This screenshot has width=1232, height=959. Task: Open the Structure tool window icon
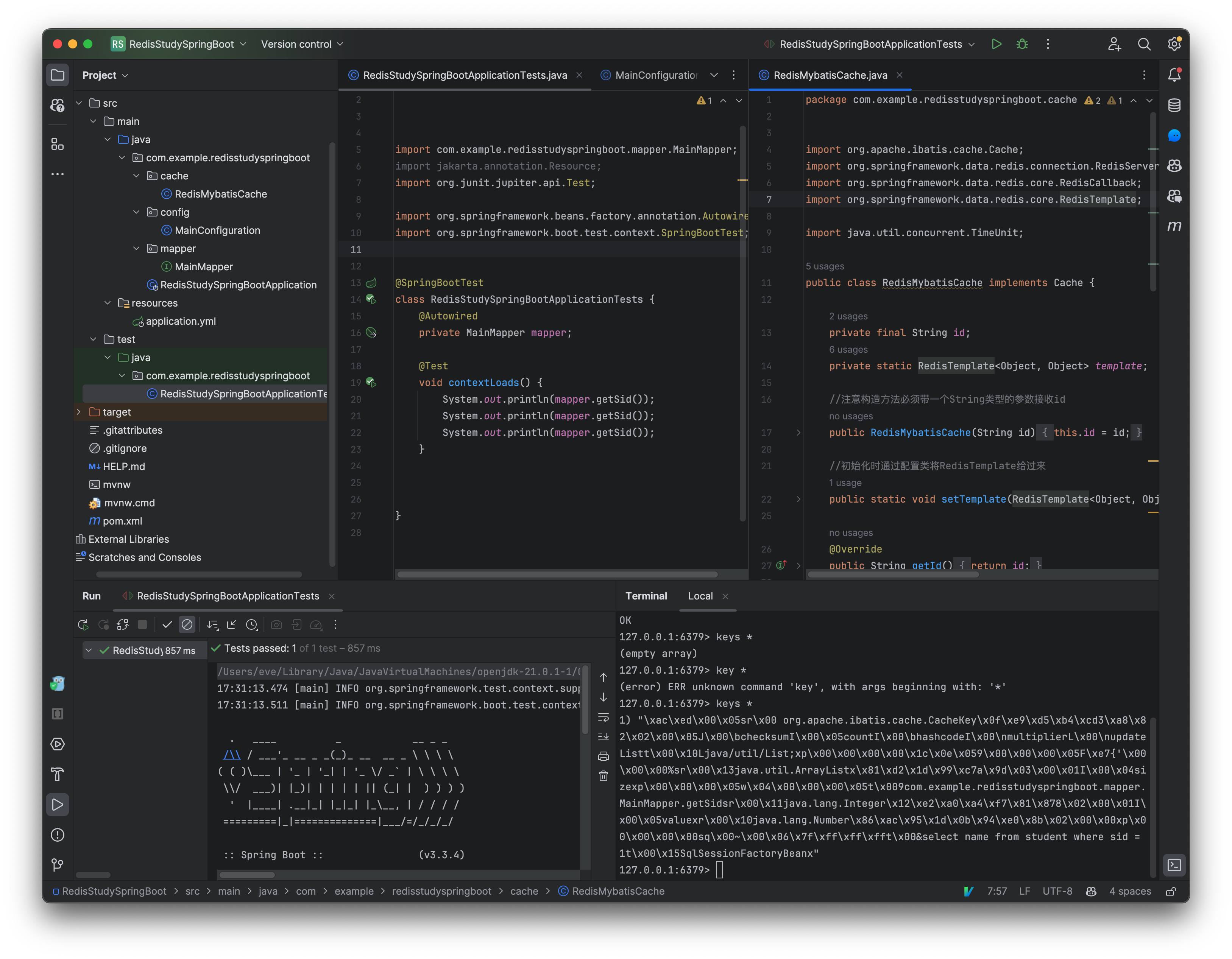pos(58,144)
